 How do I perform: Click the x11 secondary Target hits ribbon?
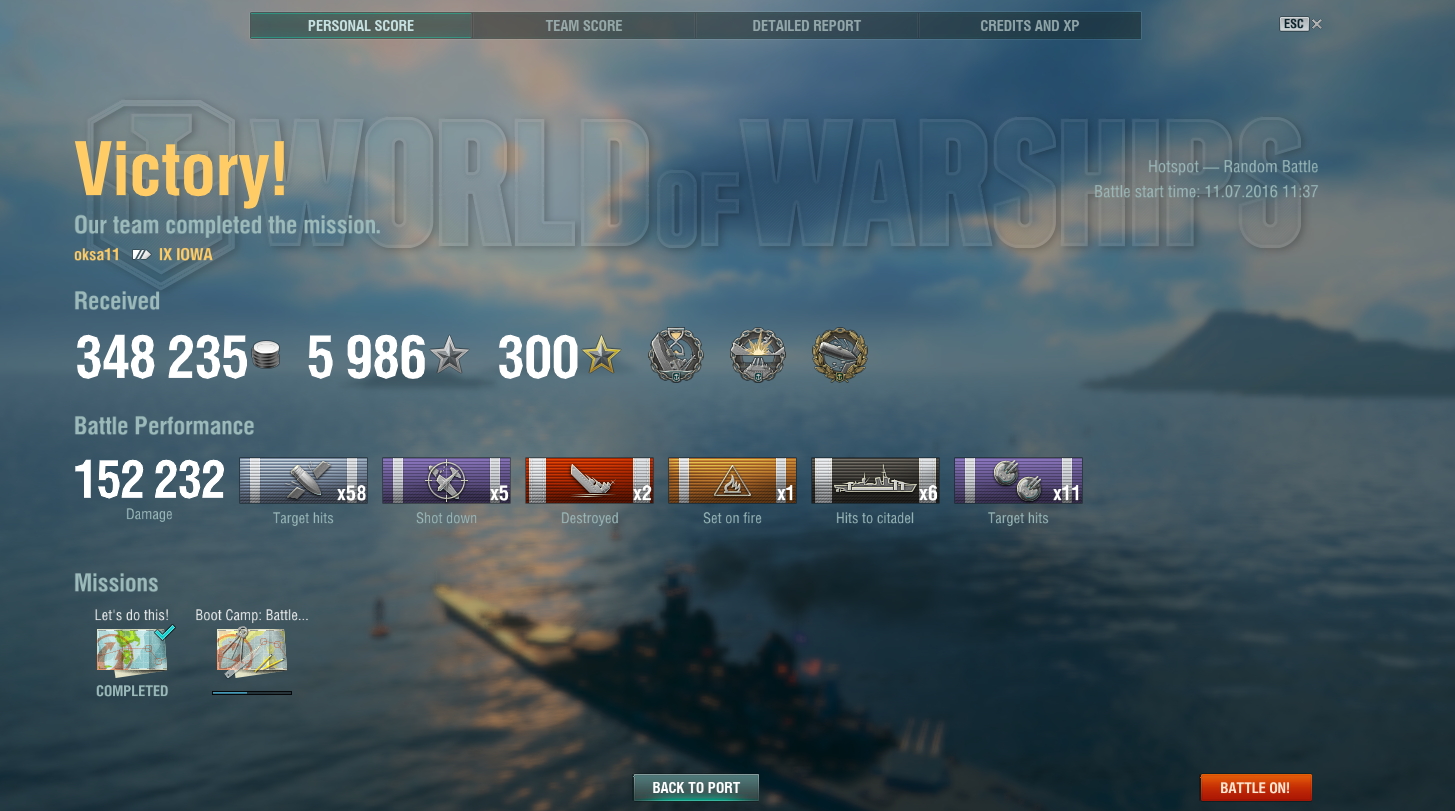pos(1018,481)
